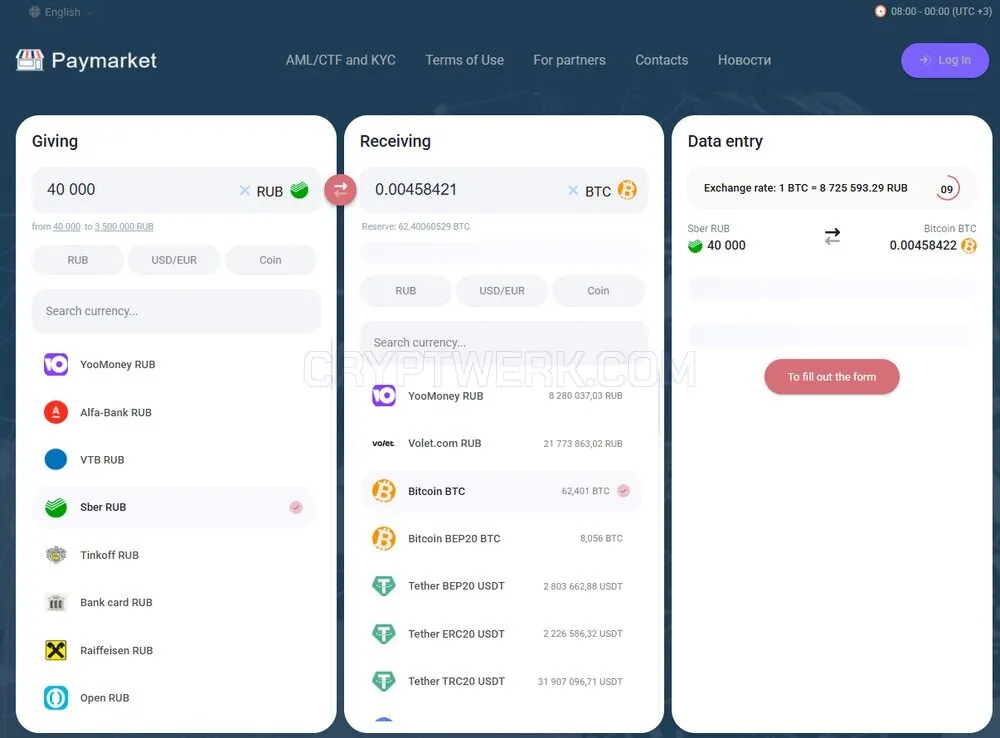Expand the English language dropdown
This screenshot has width=1000, height=738.
(62, 11)
